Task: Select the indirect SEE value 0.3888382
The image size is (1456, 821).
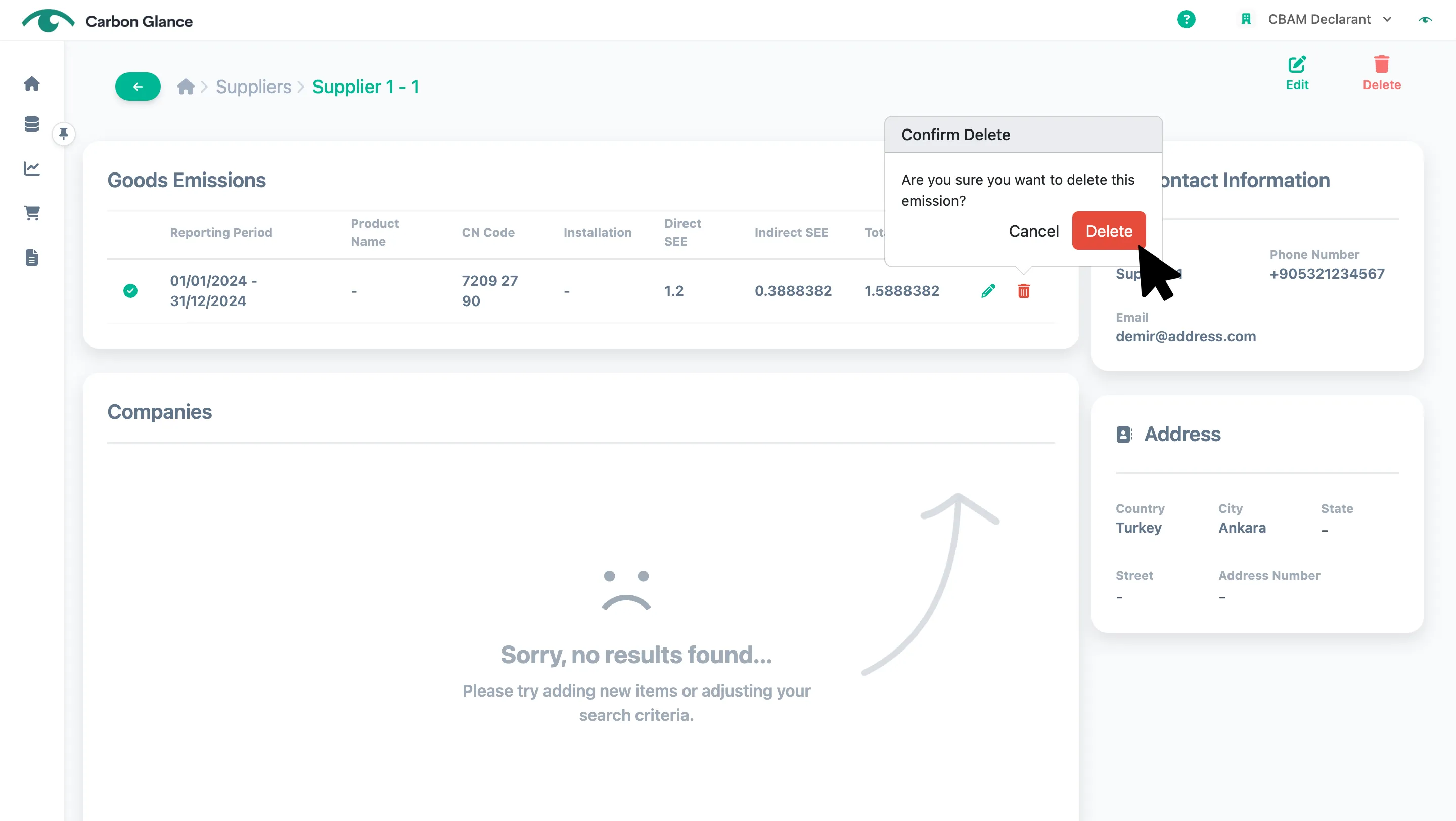Action: [x=793, y=291]
